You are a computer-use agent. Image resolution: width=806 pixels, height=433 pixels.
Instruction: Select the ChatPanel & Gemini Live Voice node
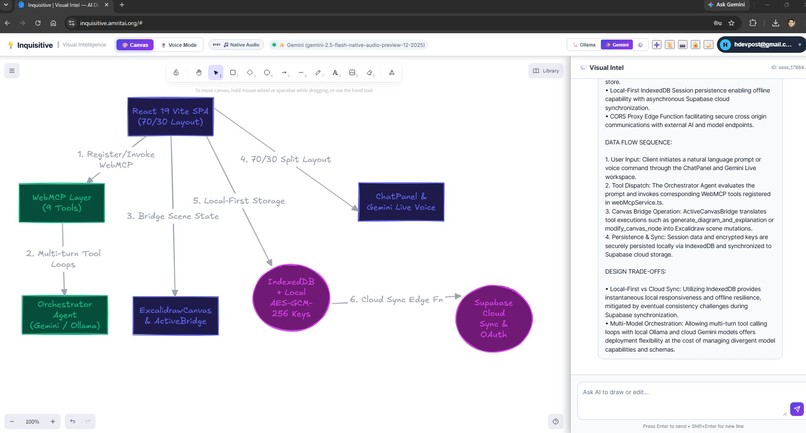pyautogui.click(x=401, y=202)
